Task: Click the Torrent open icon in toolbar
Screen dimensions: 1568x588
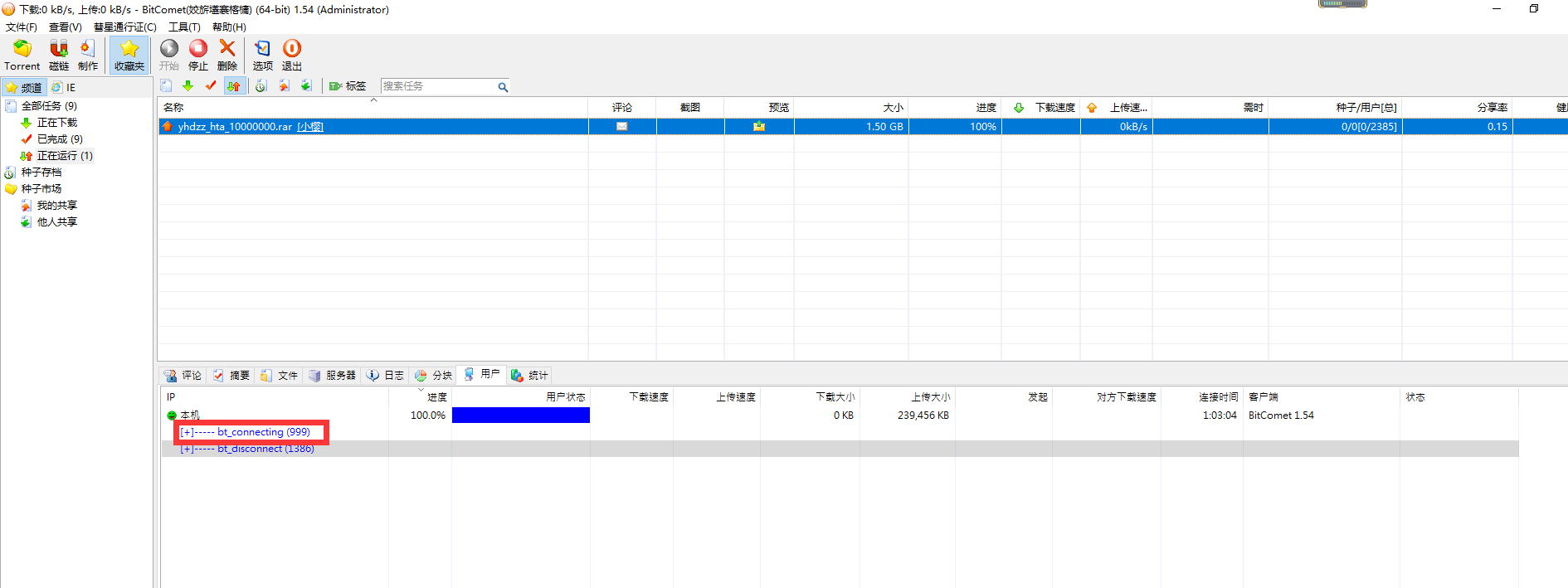Action: [22, 50]
